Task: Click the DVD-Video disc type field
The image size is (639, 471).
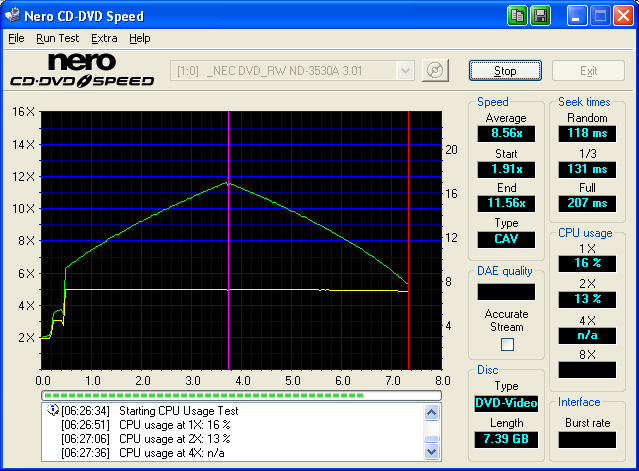Action: pos(505,403)
